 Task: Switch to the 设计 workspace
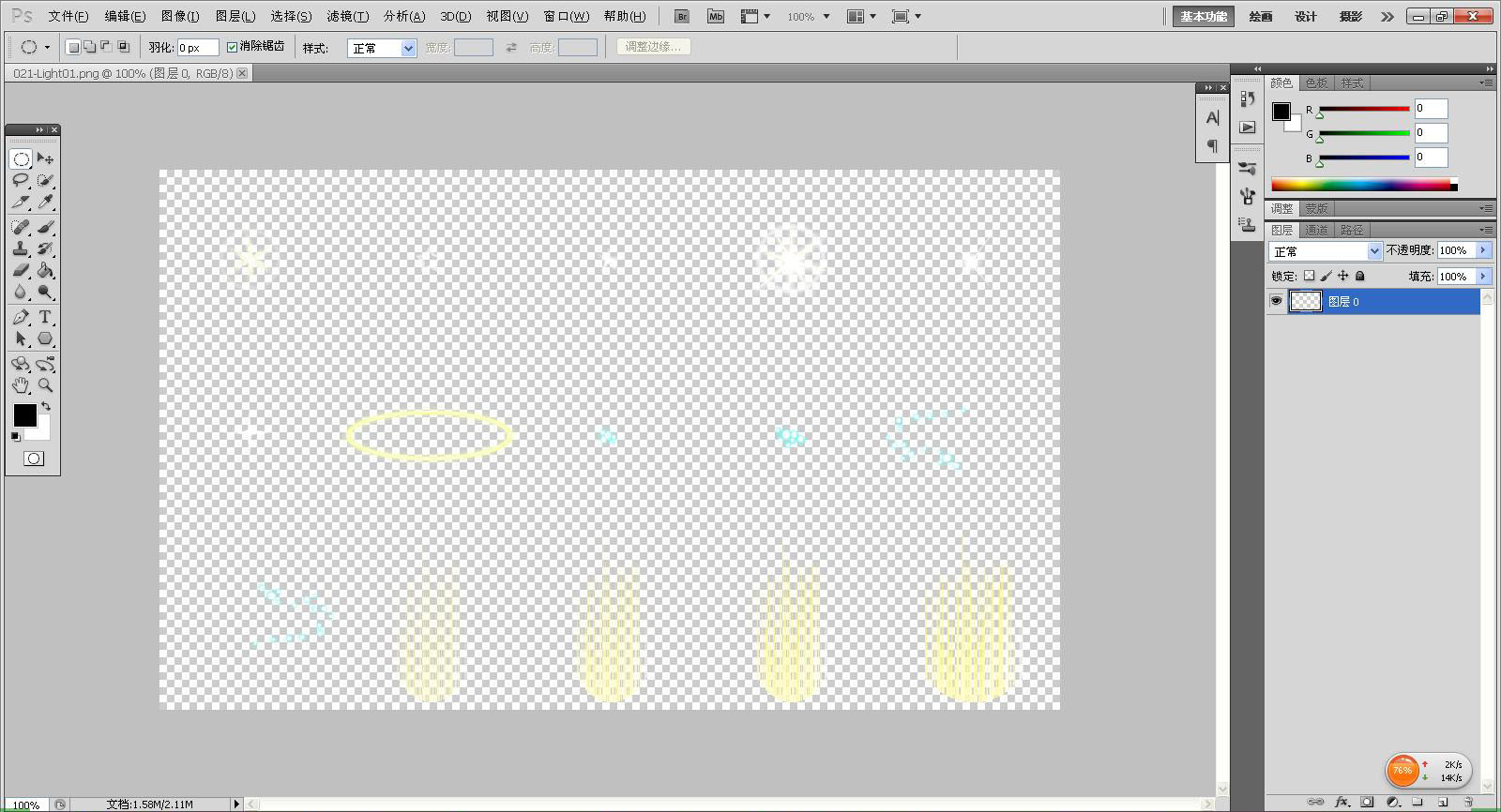tap(1306, 16)
